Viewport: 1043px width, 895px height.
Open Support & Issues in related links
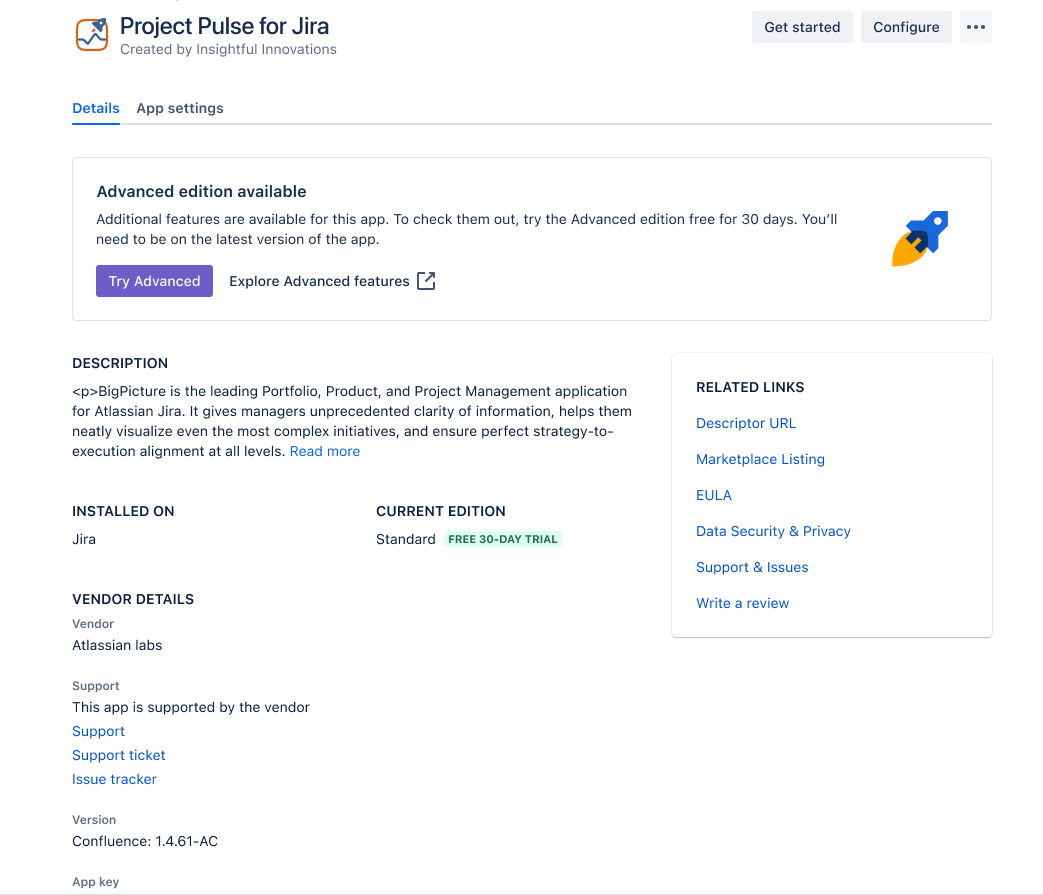(x=752, y=567)
